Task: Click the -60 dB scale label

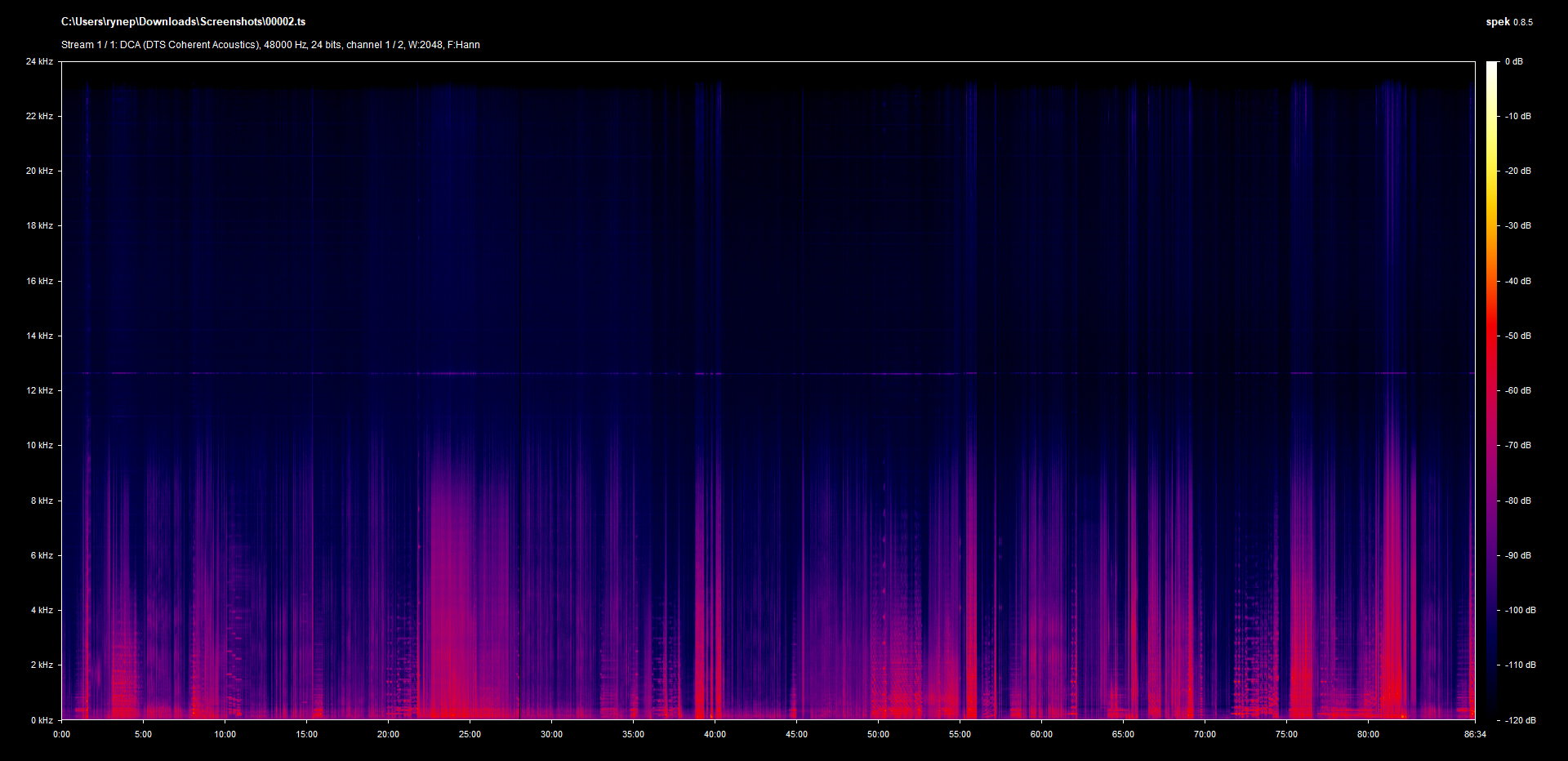Action: click(x=1518, y=390)
